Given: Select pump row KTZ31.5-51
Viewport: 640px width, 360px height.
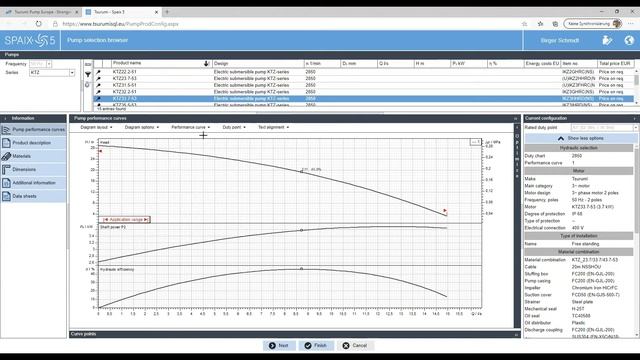Looking at the screenshot, I should coord(363,85).
